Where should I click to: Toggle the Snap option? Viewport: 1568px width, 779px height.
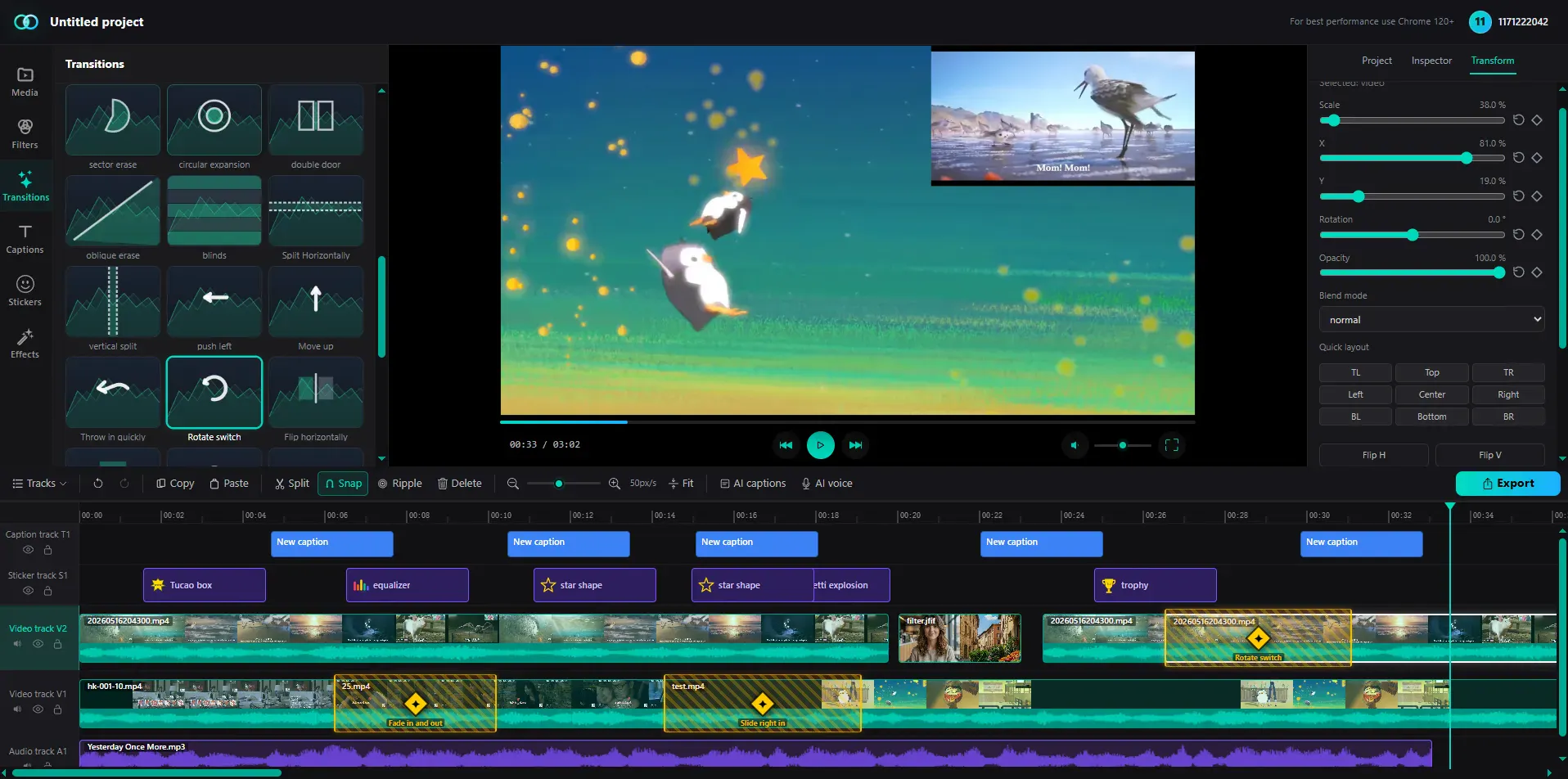(343, 484)
